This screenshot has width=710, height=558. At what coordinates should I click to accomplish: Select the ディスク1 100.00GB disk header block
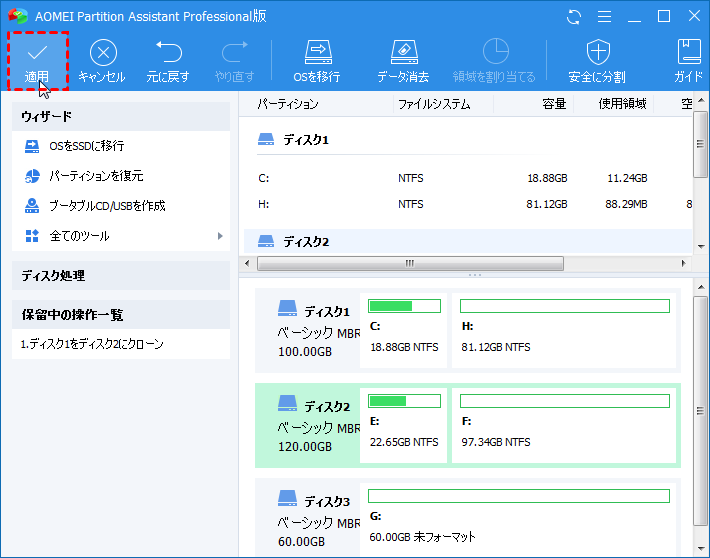[308, 332]
